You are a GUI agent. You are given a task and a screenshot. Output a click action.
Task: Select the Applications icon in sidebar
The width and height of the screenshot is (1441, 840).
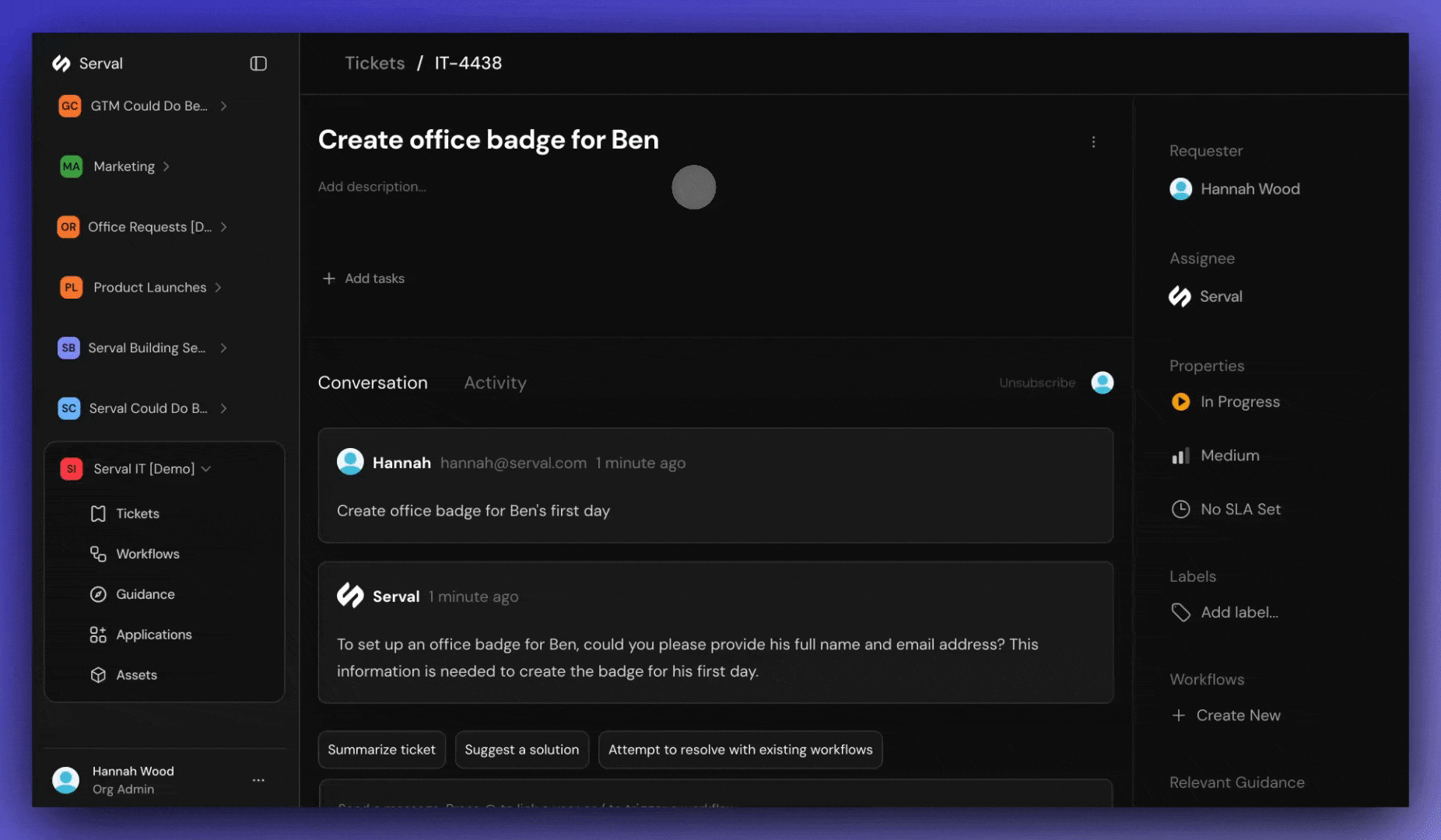pyautogui.click(x=98, y=635)
